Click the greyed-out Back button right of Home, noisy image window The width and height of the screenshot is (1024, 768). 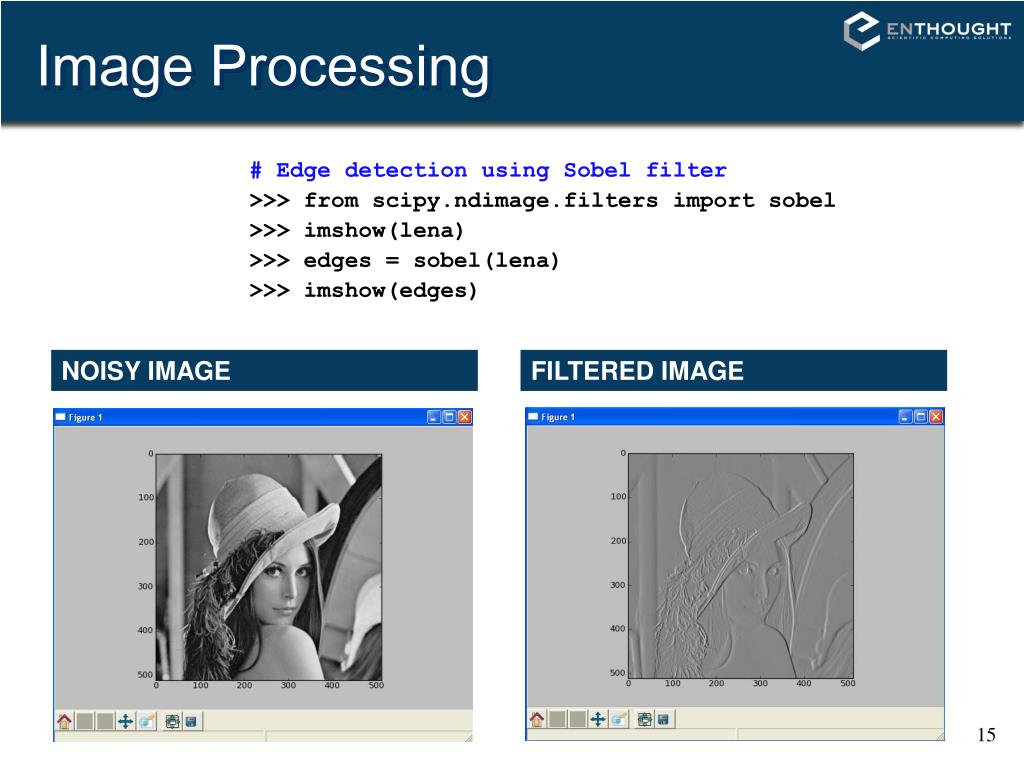click(x=85, y=721)
